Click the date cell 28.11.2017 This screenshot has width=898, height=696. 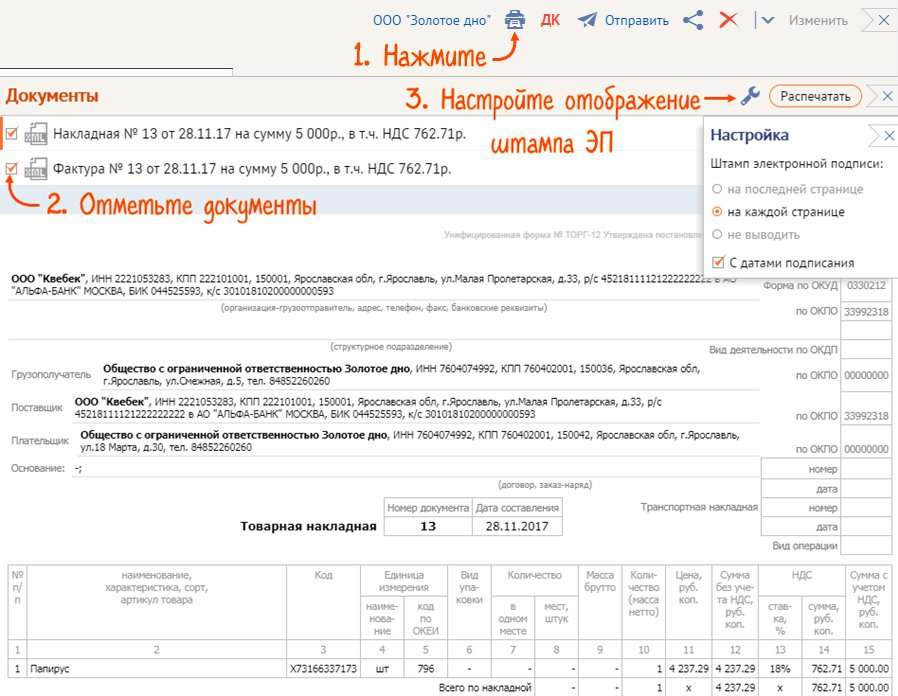(517, 526)
